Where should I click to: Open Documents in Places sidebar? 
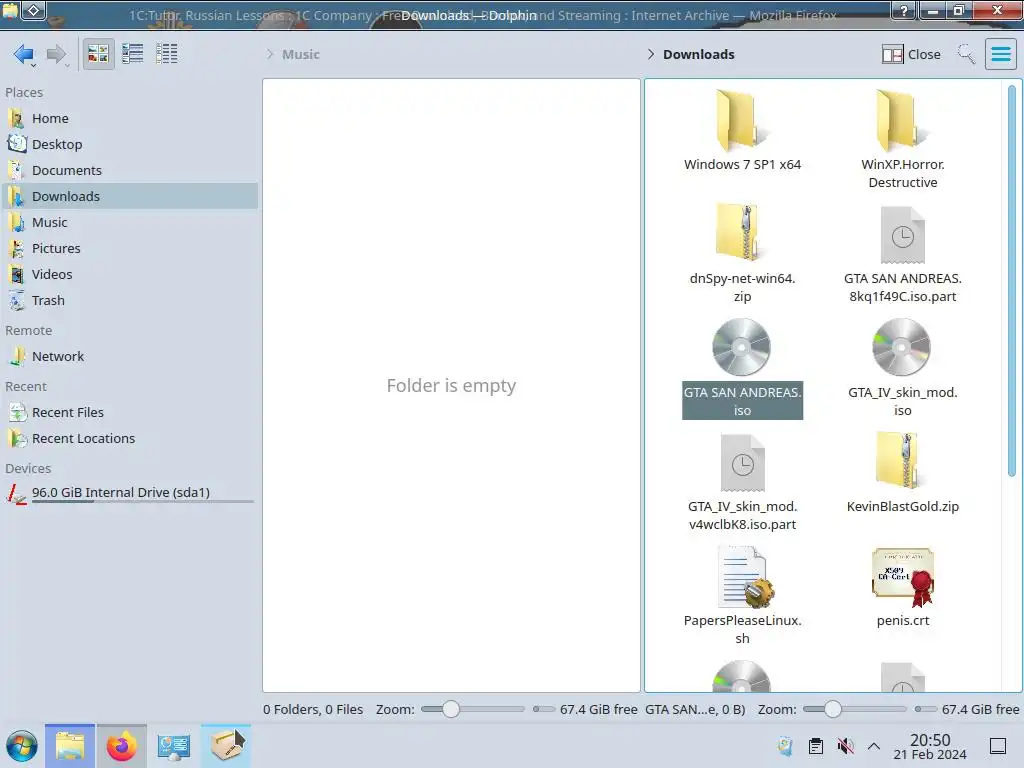coord(130,170)
